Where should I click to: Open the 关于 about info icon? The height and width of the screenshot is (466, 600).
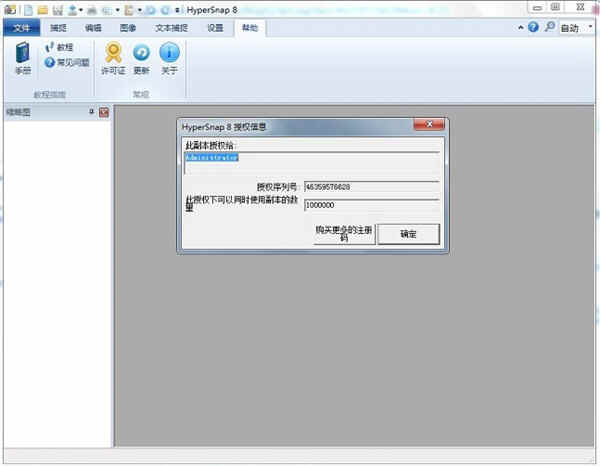(x=169, y=58)
